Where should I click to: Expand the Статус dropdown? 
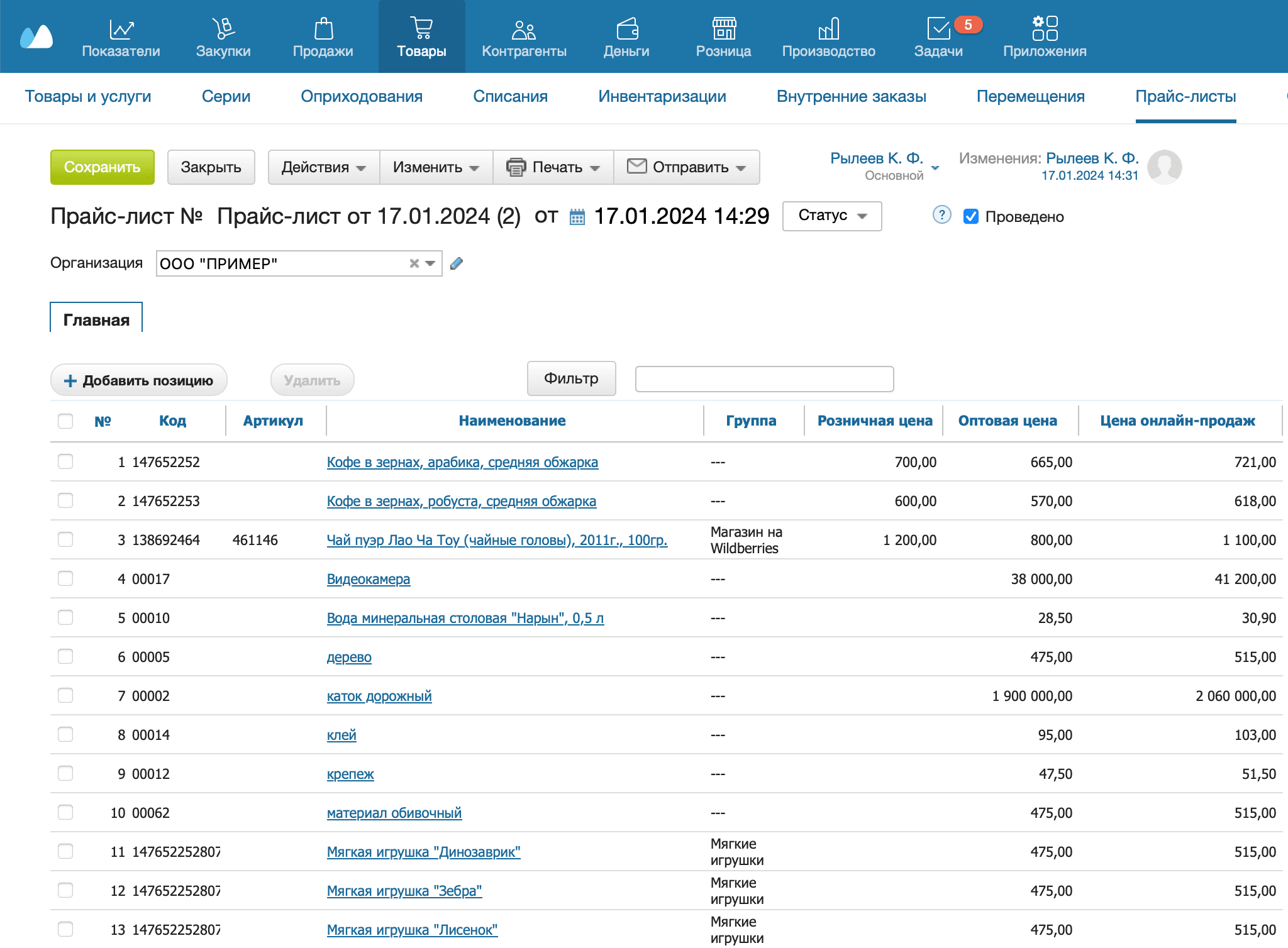coord(831,216)
